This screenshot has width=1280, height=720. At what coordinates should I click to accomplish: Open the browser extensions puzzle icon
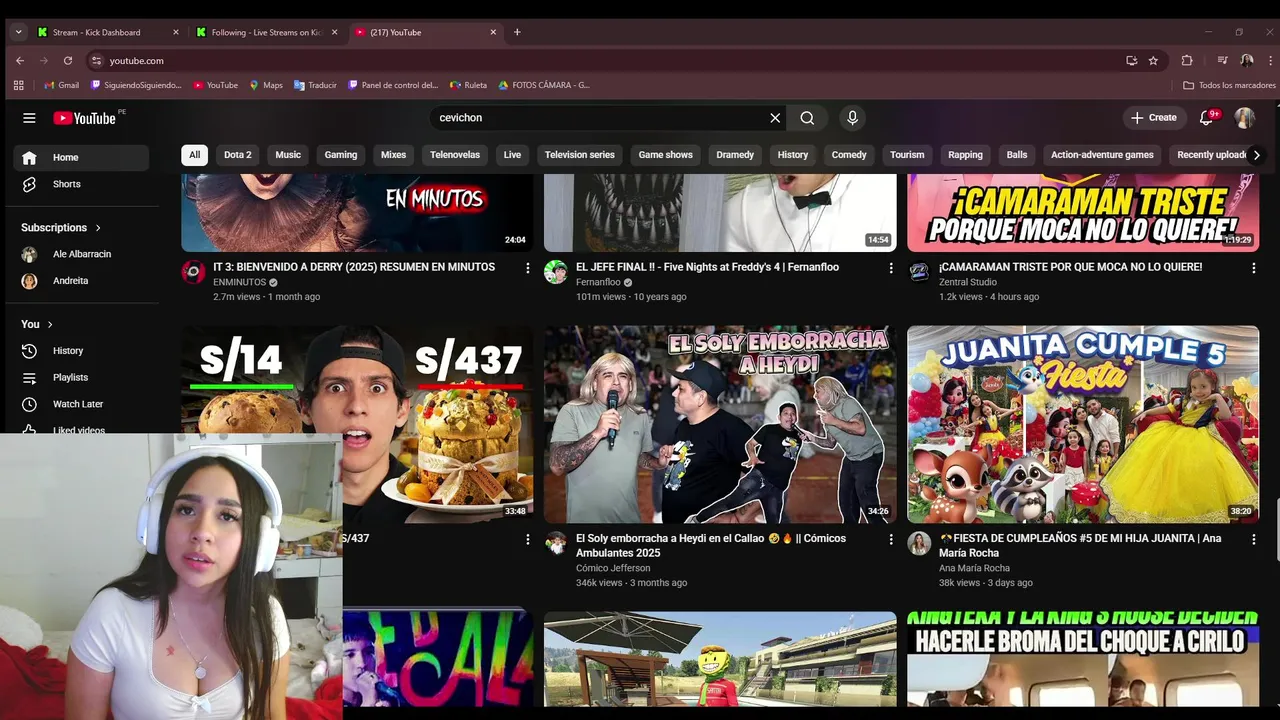[x=1187, y=61]
